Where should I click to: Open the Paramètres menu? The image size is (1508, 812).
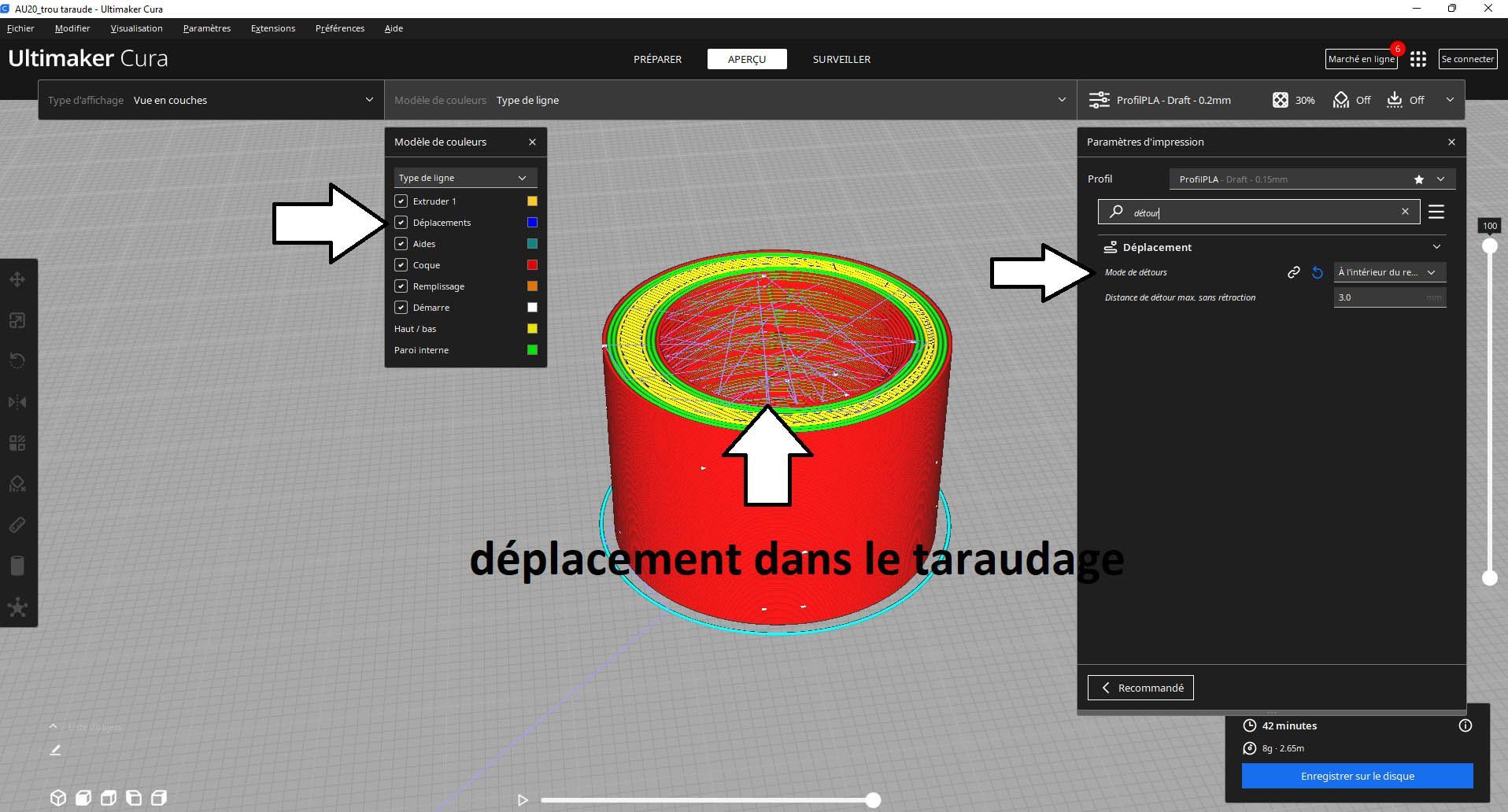207,28
